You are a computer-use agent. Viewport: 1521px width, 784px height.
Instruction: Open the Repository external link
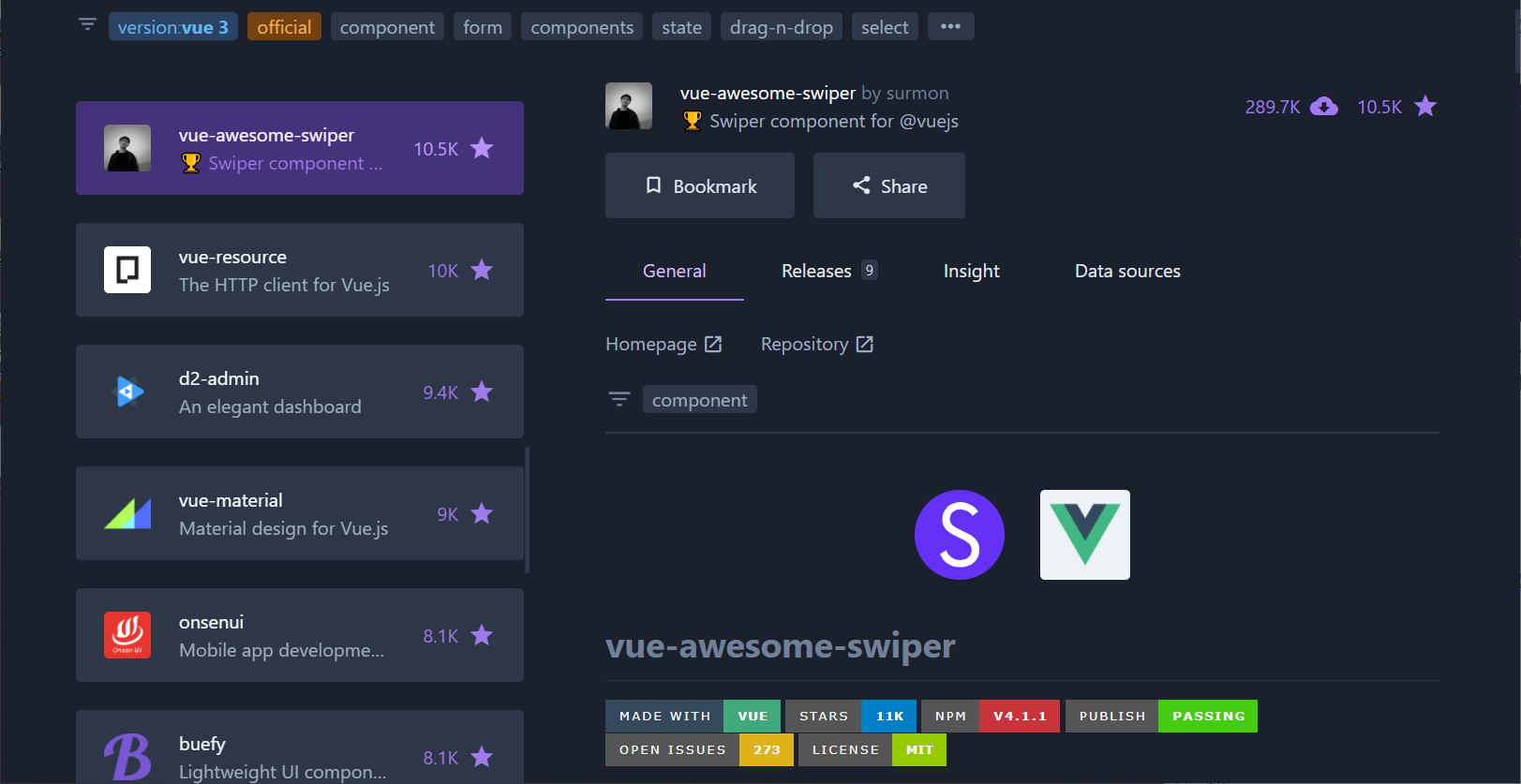pyautogui.click(x=817, y=344)
